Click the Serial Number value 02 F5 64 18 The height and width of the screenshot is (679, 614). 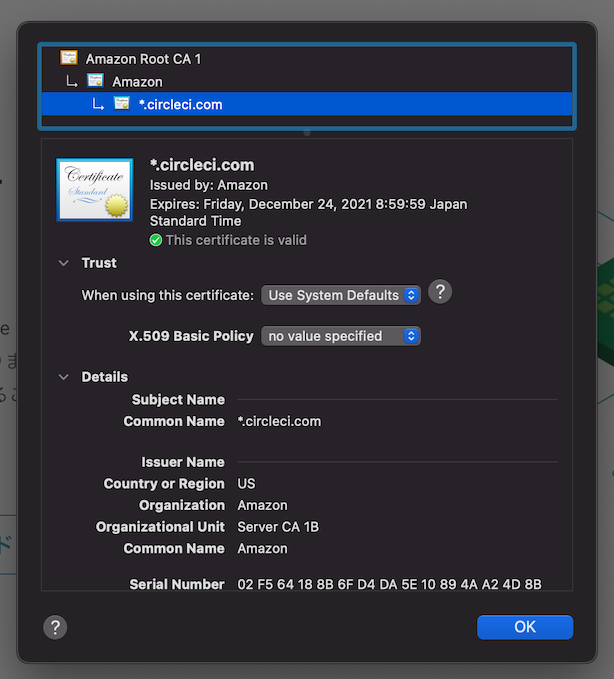click(x=389, y=584)
